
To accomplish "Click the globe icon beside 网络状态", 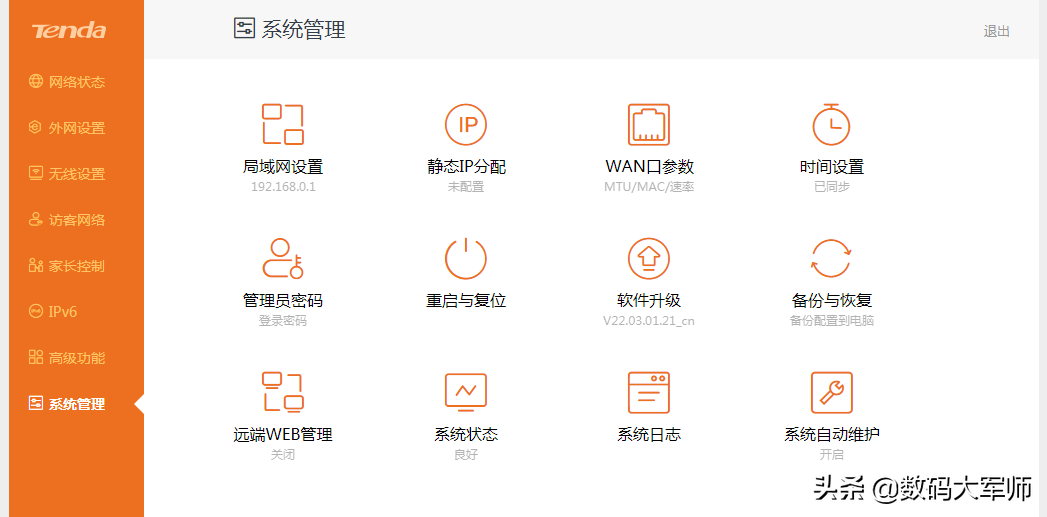I will pos(35,81).
